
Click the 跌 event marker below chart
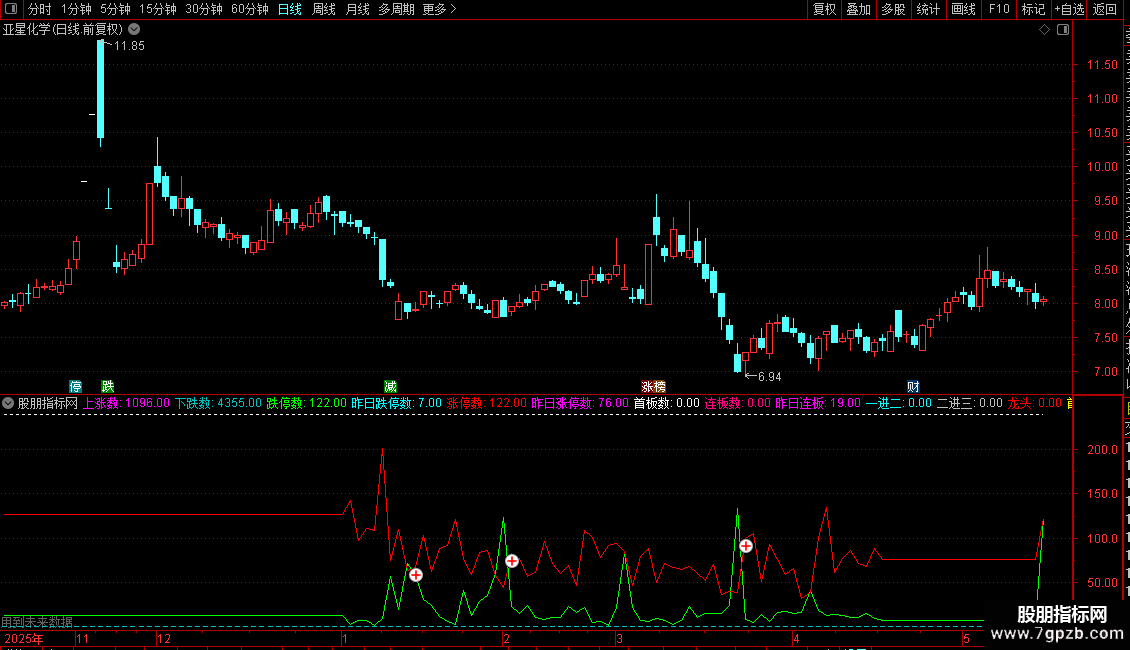tap(108, 387)
